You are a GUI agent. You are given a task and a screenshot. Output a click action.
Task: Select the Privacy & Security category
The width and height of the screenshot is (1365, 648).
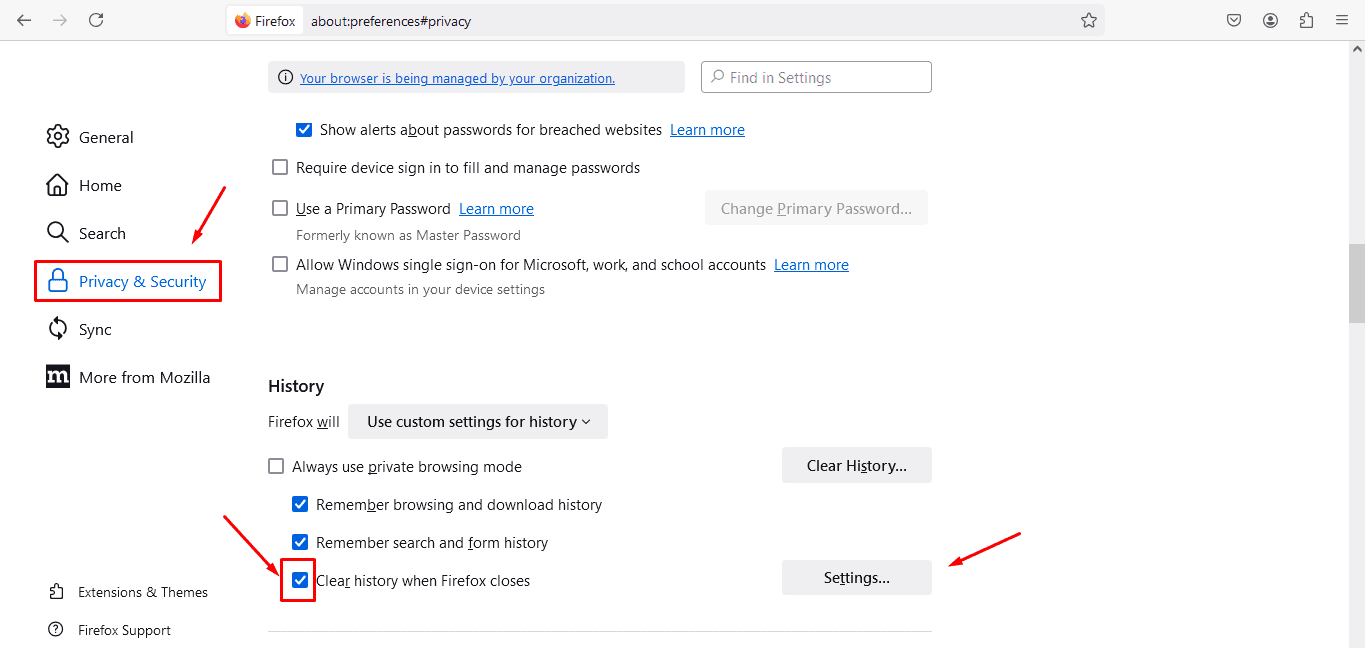(x=128, y=281)
